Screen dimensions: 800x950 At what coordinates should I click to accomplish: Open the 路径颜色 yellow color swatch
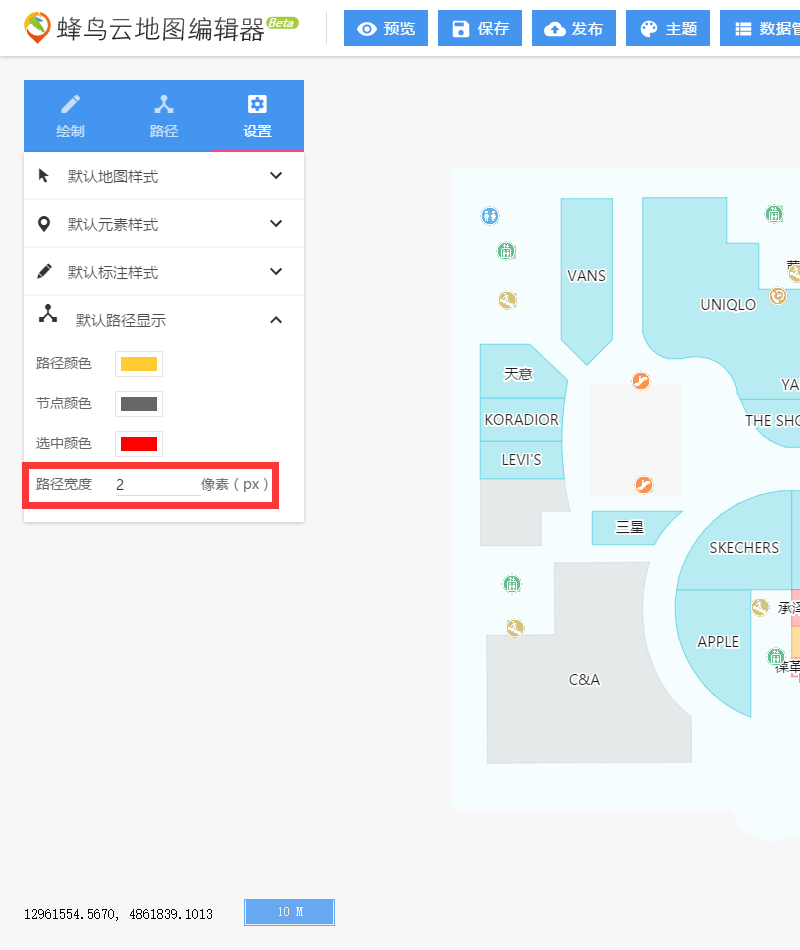(x=139, y=364)
